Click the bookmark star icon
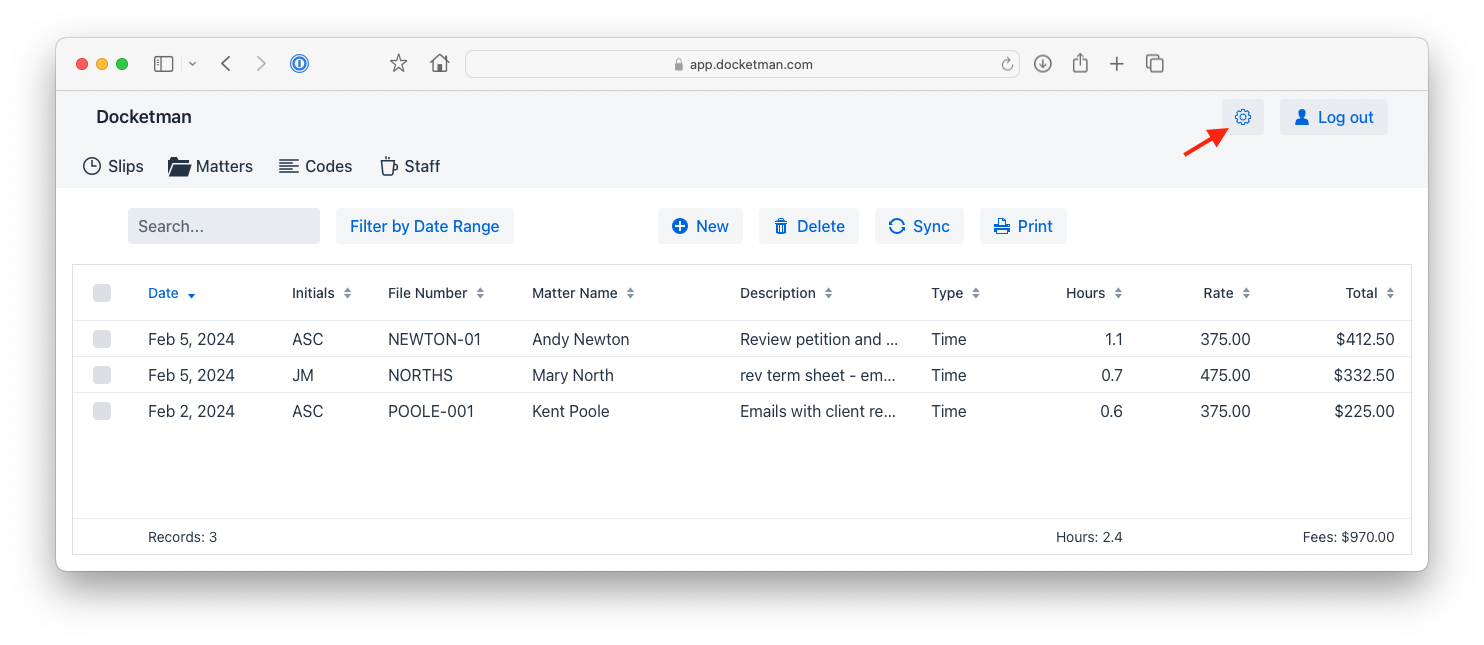1484x645 pixels. [x=398, y=64]
